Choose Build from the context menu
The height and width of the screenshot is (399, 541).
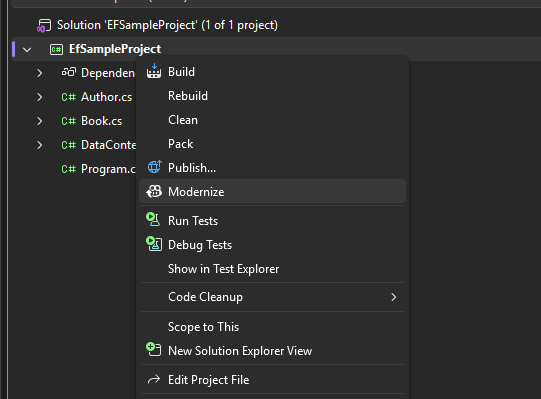pyautogui.click(x=272, y=72)
